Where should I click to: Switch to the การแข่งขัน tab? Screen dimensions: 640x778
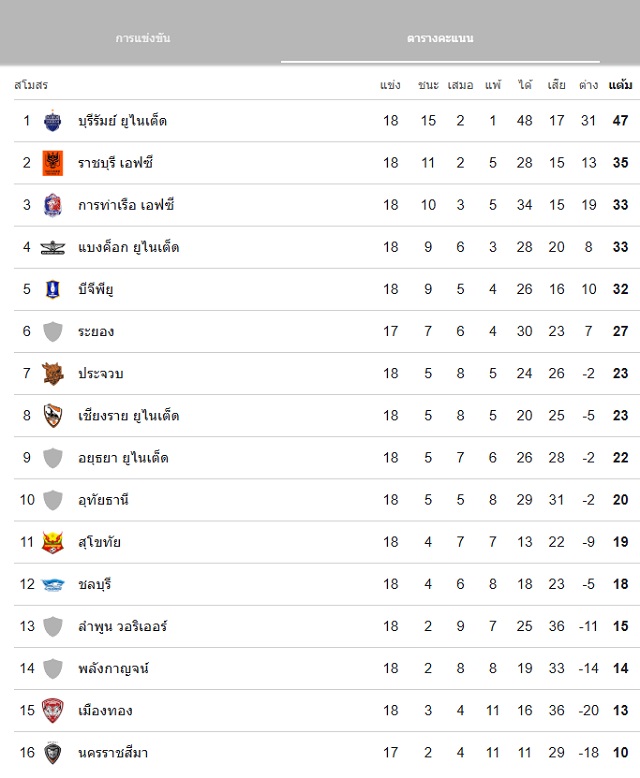pos(143,38)
